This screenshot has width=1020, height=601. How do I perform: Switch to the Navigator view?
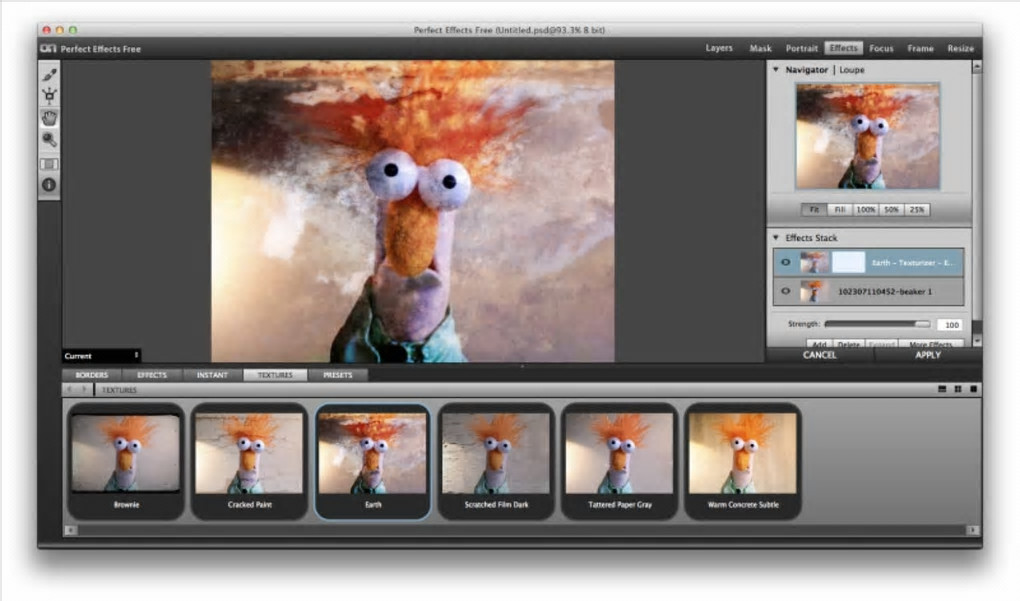807,70
